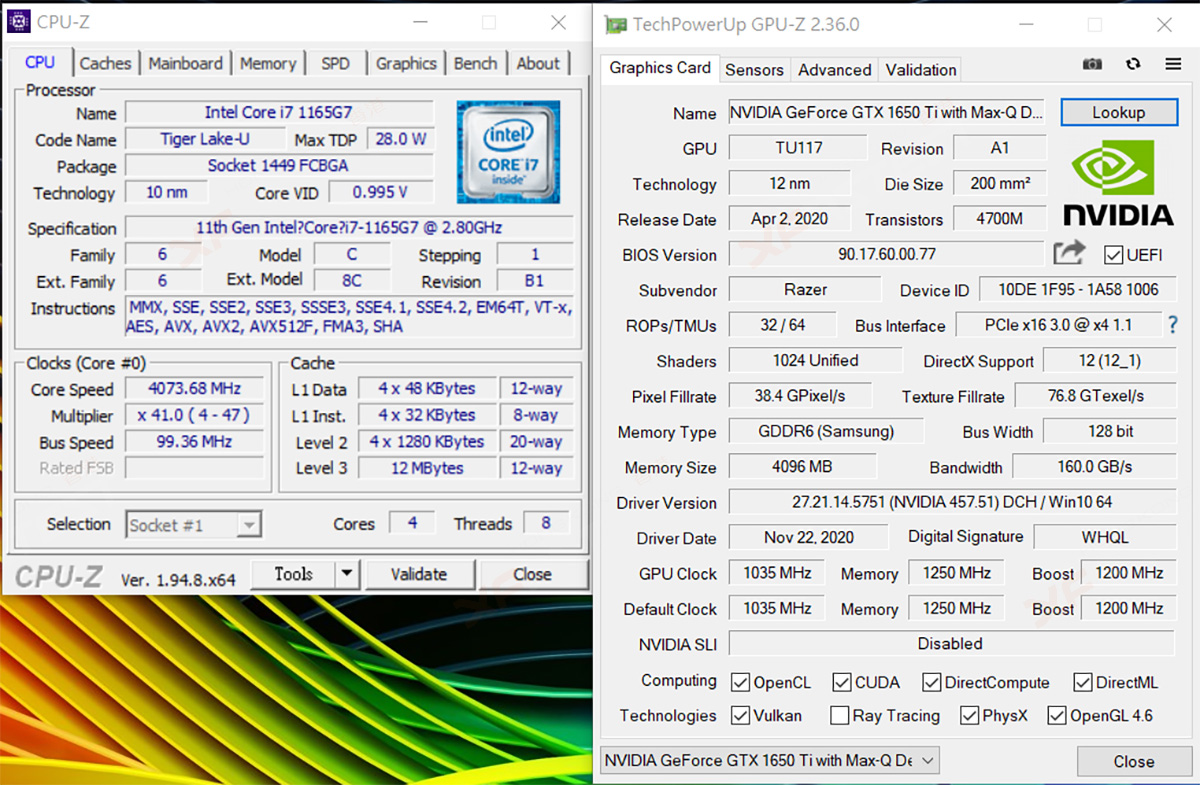Switch to the Bench tab

point(476,63)
